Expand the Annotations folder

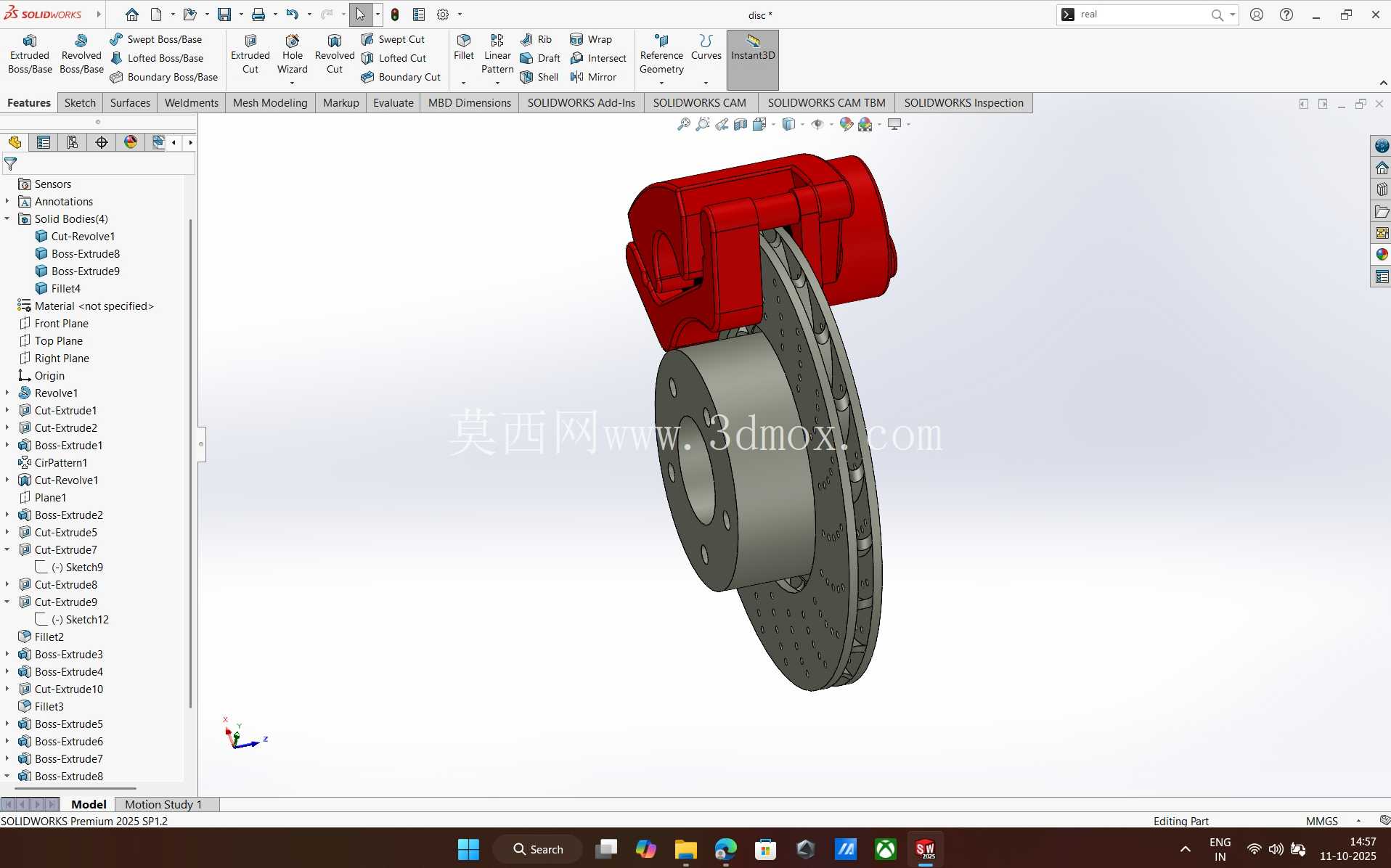coord(7,202)
